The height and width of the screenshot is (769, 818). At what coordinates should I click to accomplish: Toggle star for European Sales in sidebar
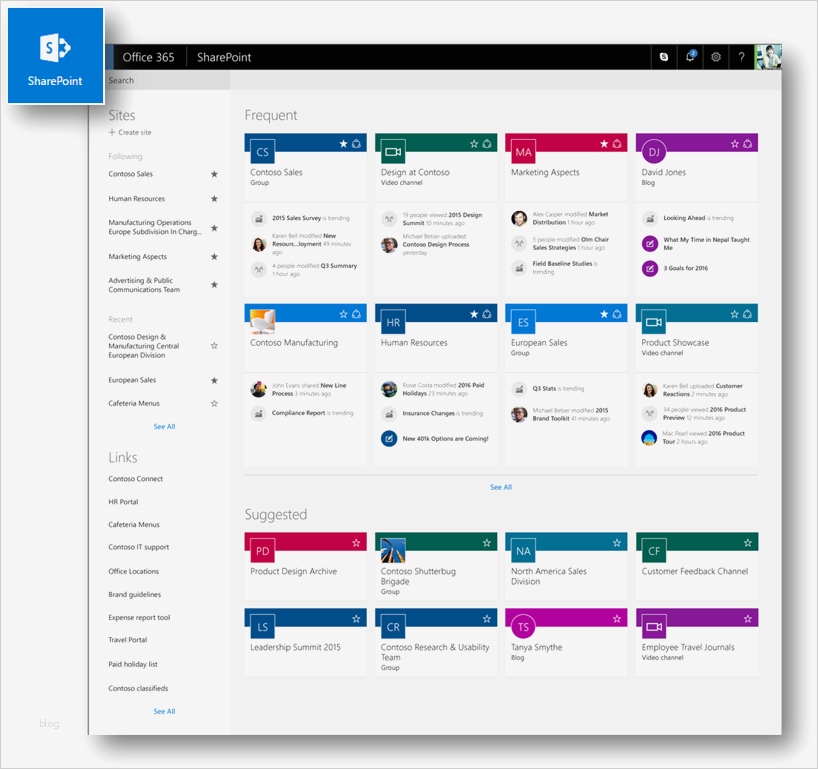(214, 380)
